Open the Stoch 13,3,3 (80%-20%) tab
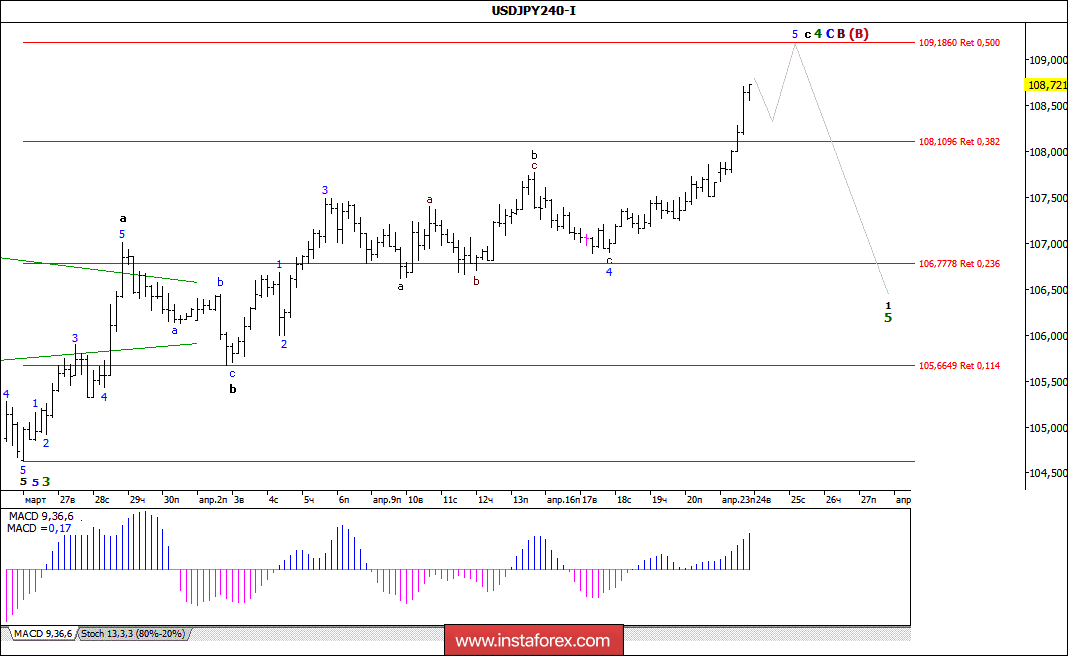The height and width of the screenshot is (656, 1068). point(133,634)
